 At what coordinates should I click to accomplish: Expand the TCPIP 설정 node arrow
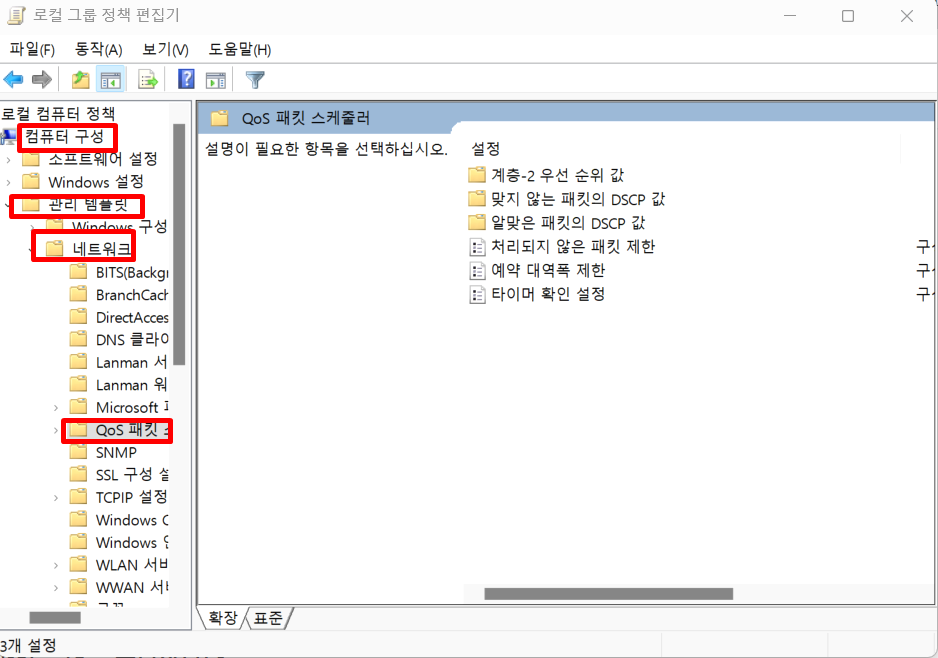[56, 498]
